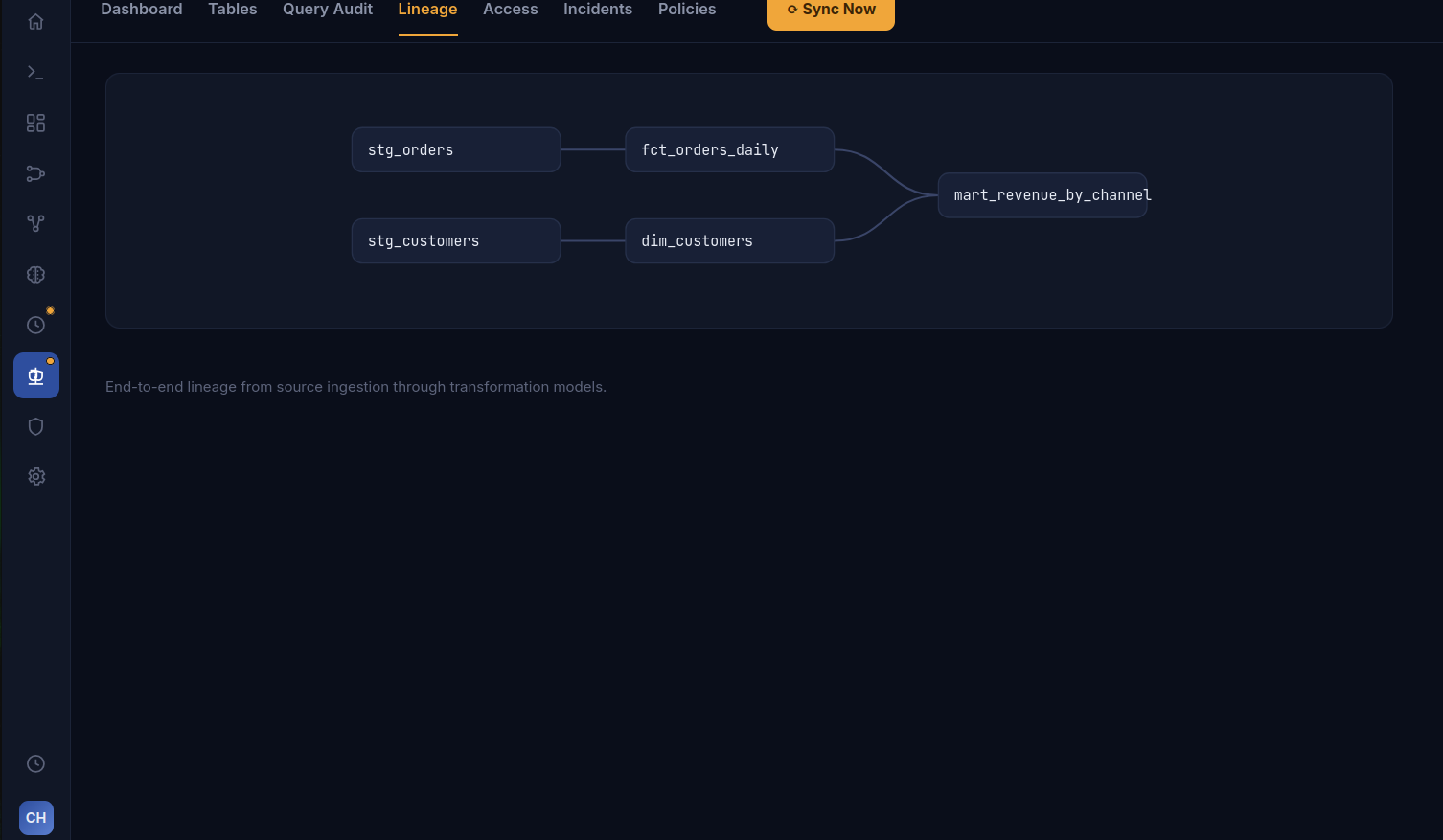The height and width of the screenshot is (840, 1443).
Task: Switch to the Incidents tab
Action: pyautogui.click(x=598, y=10)
